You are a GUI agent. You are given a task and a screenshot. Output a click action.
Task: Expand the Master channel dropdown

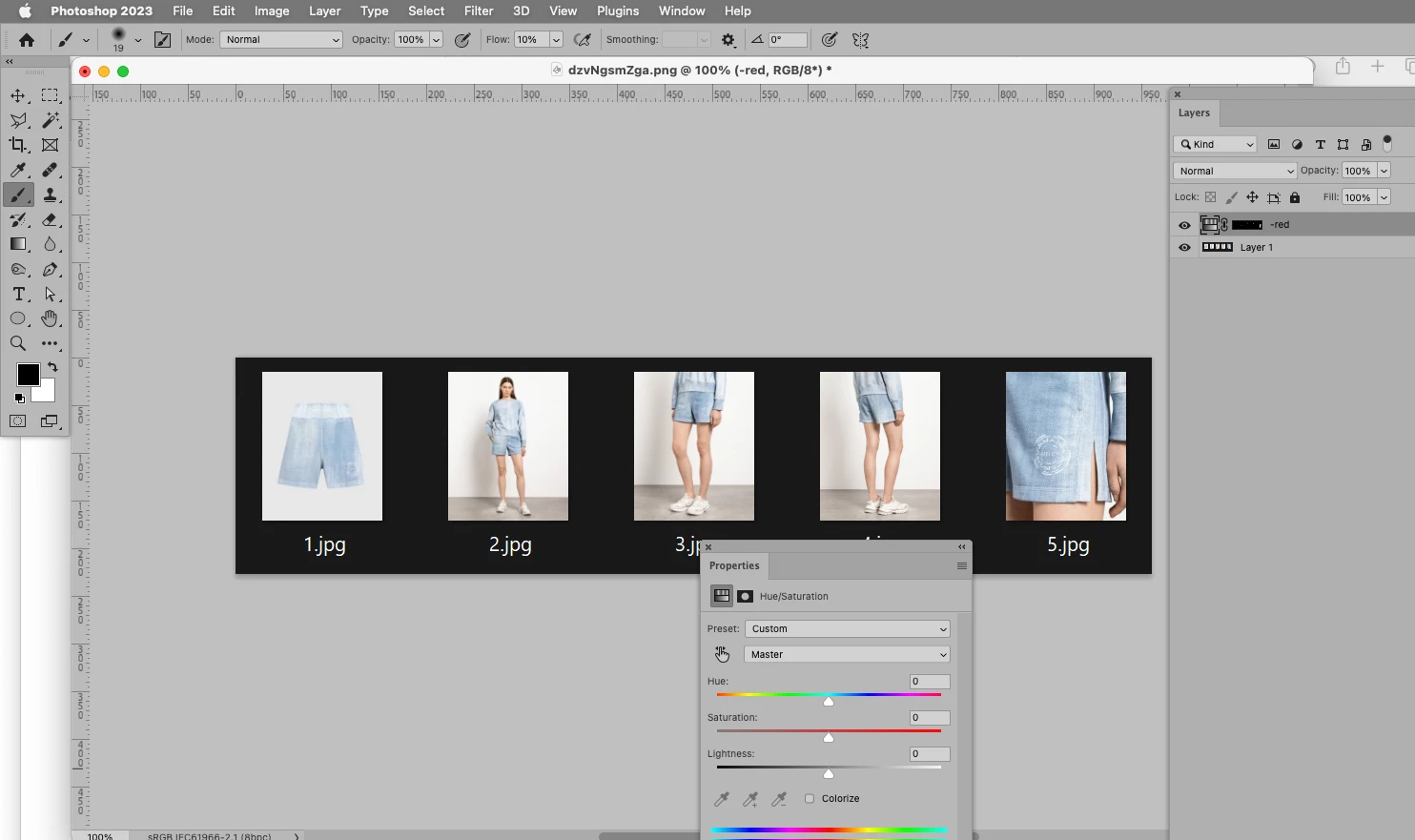point(848,655)
